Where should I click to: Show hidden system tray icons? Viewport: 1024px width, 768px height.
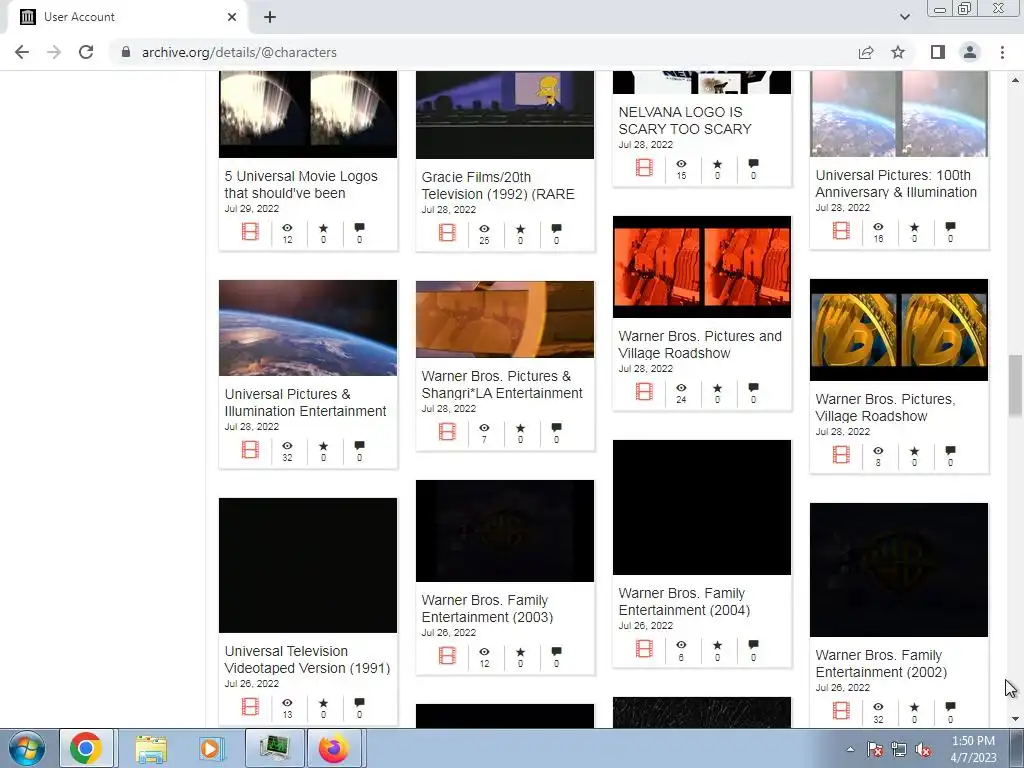tap(850, 750)
